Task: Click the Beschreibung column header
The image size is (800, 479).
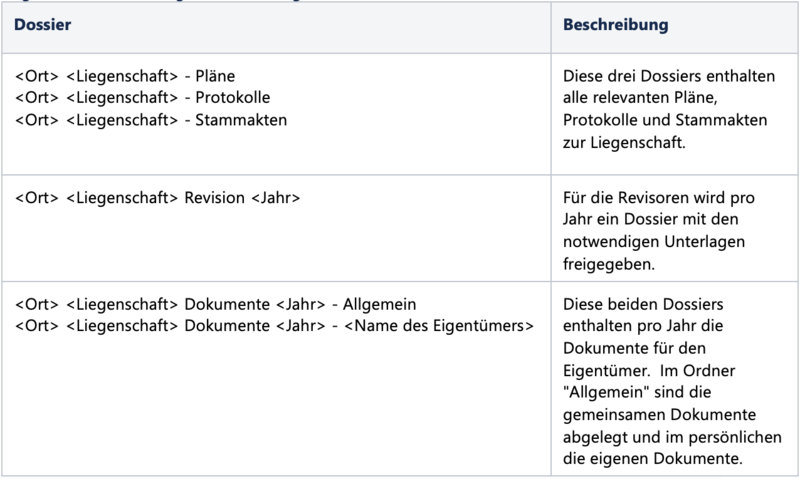Action: click(615, 24)
